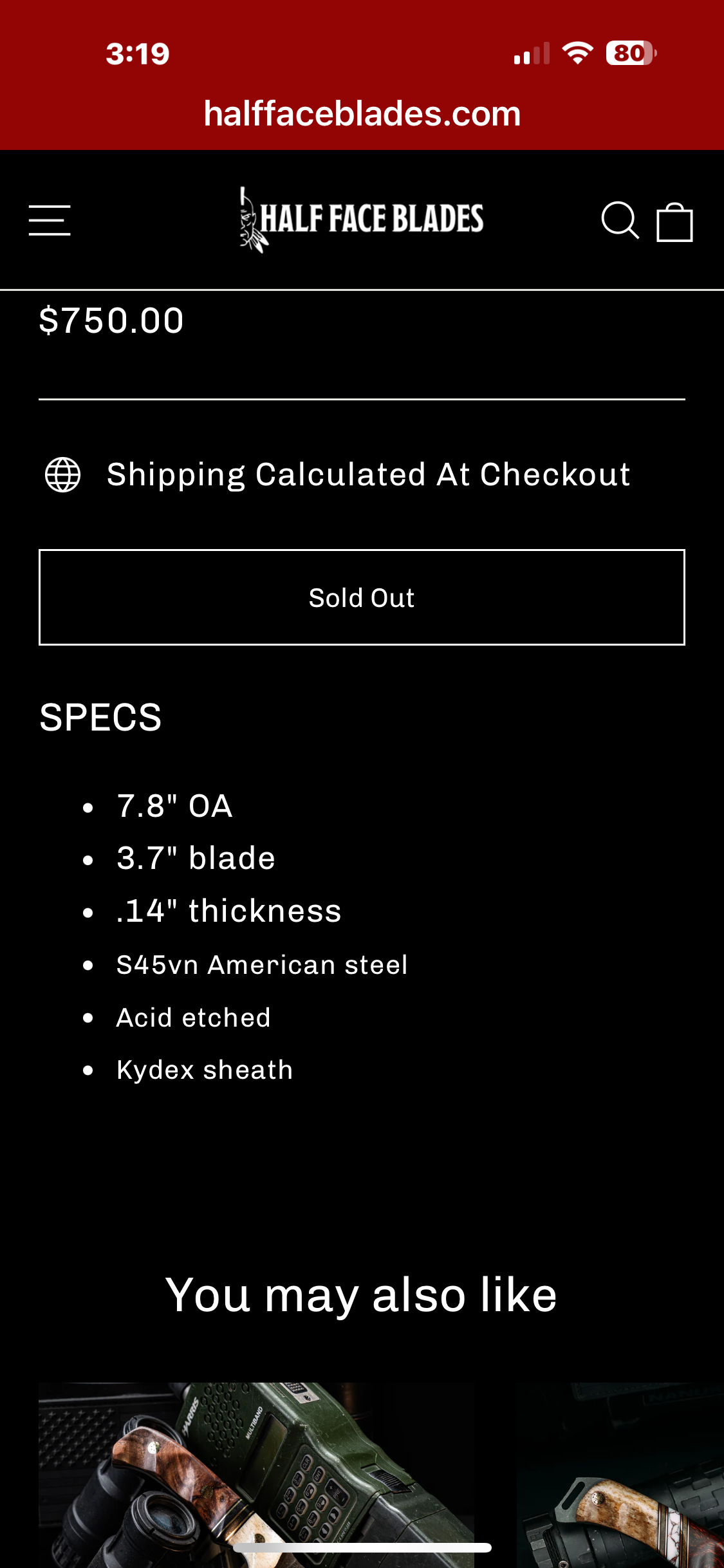Viewport: 724px width, 1568px height.
Task: Click the Shipping Calculated At Checkout text
Action: coord(368,475)
